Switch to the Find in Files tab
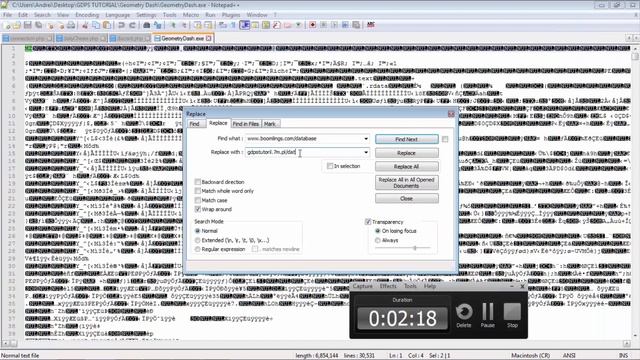Image resolution: width=640 pixels, height=360 pixels. [x=246, y=124]
